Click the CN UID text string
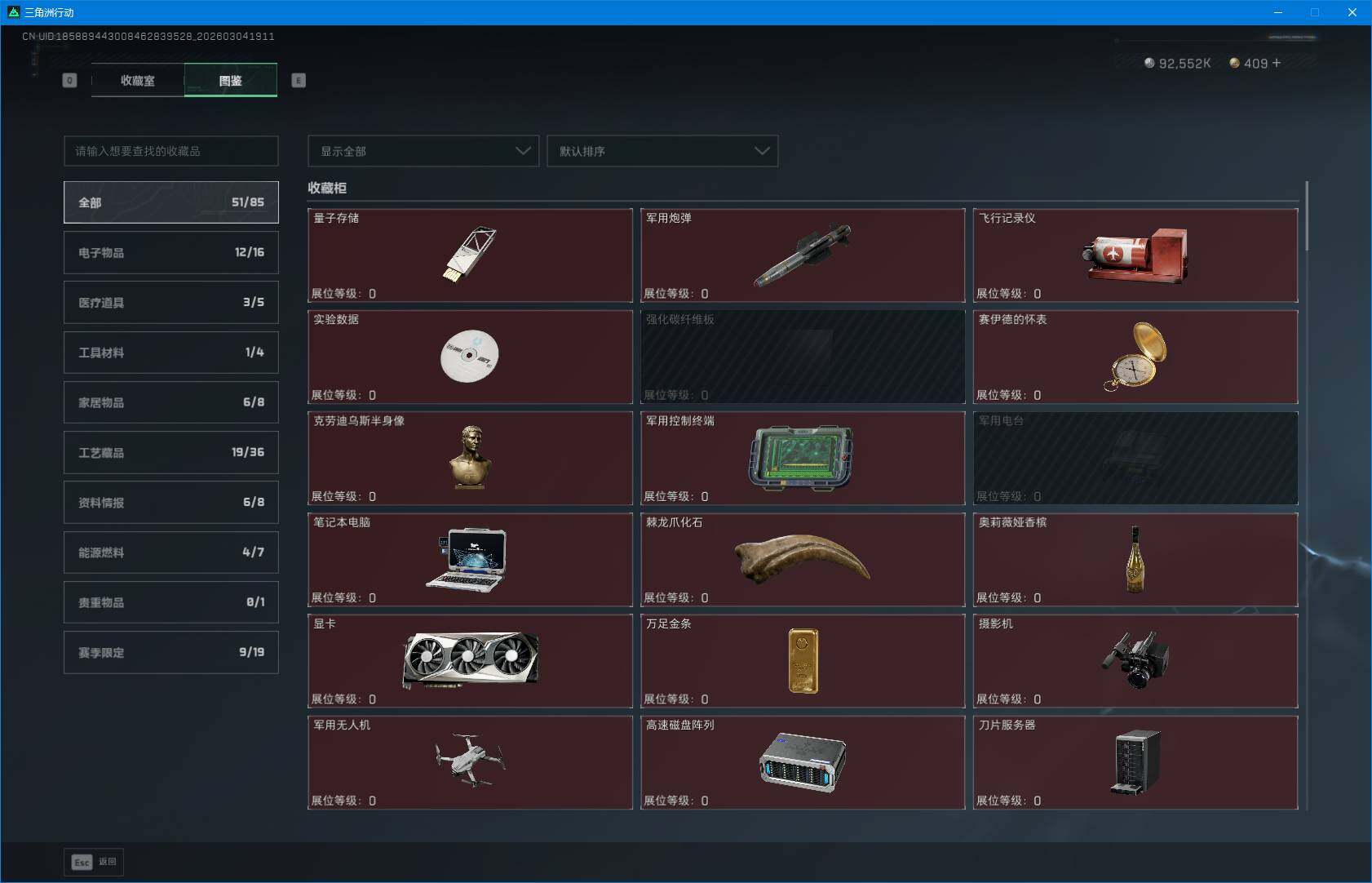The height and width of the screenshot is (883, 1372). [x=148, y=37]
